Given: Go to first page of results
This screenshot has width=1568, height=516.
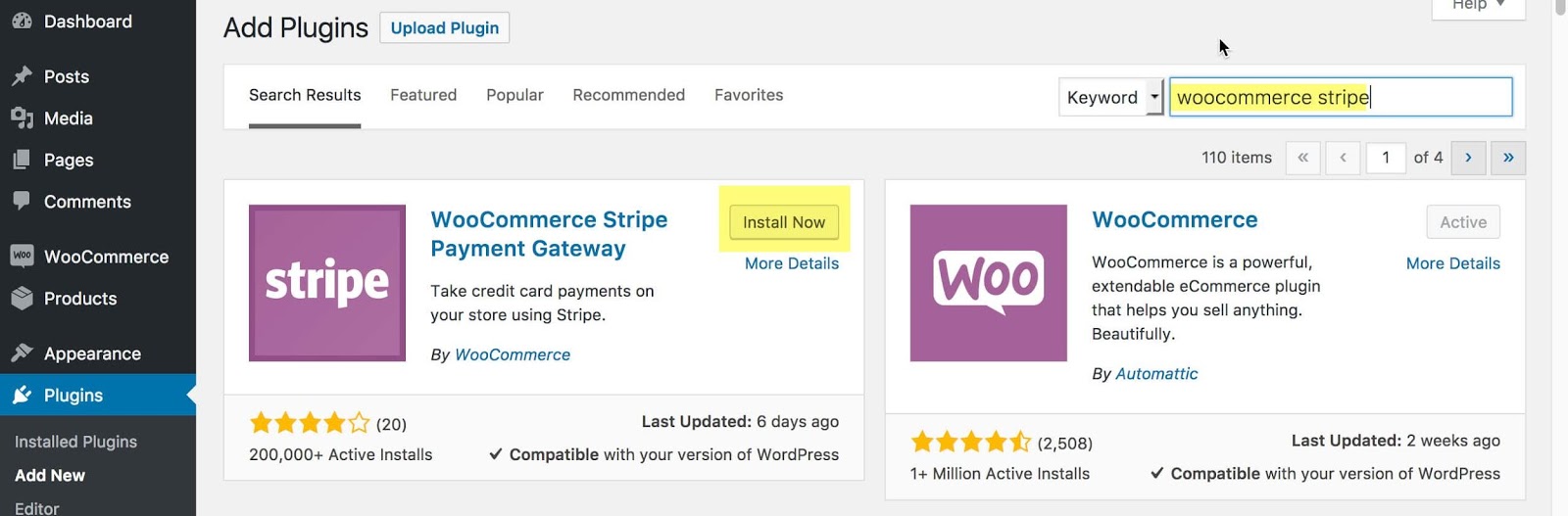Looking at the screenshot, I should 1302,158.
